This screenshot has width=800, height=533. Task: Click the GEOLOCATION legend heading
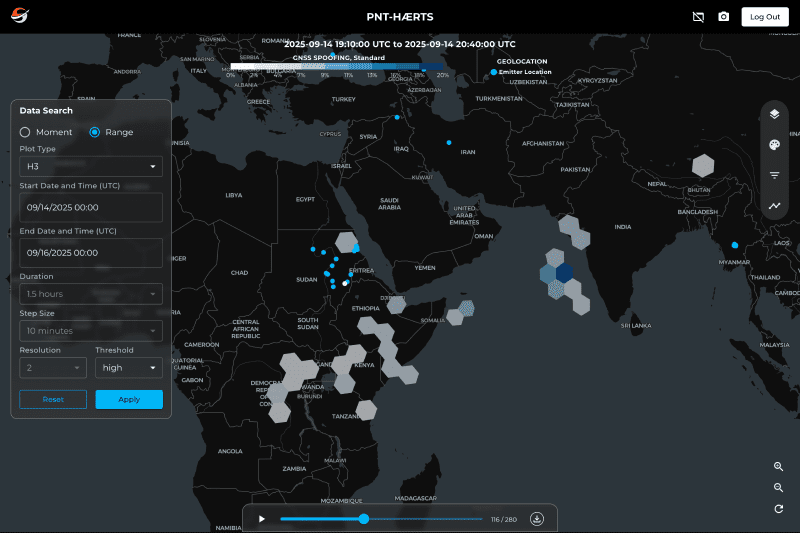click(522, 61)
